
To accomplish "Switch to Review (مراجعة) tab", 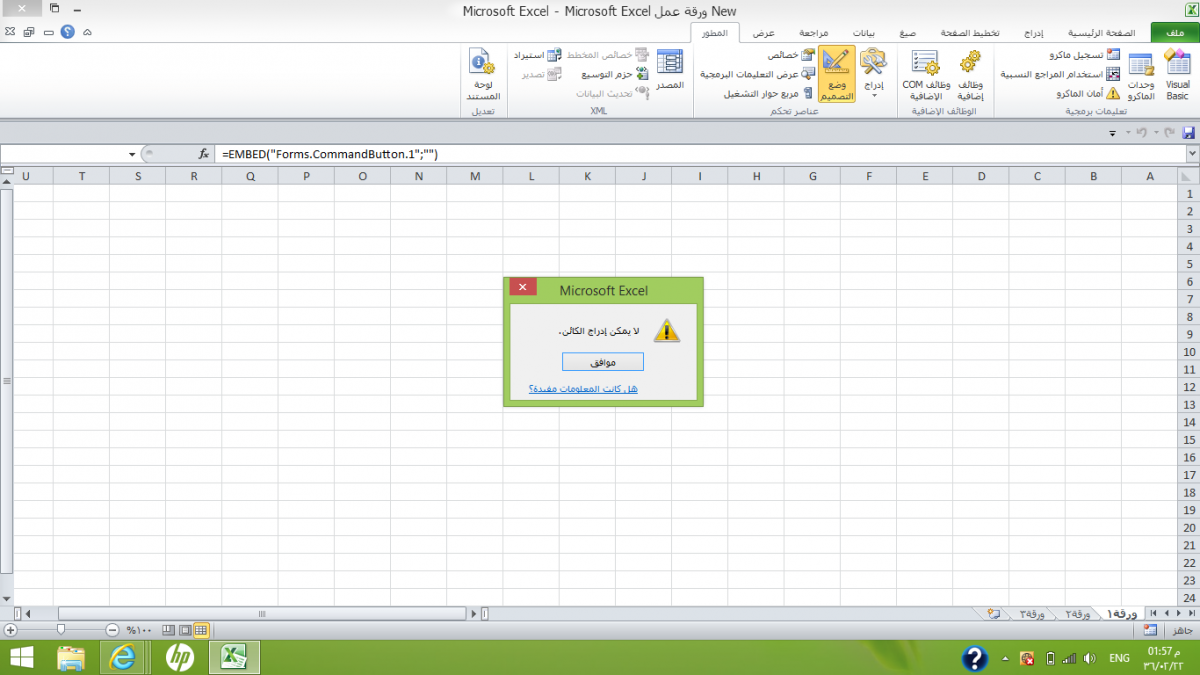I will point(812,33).
